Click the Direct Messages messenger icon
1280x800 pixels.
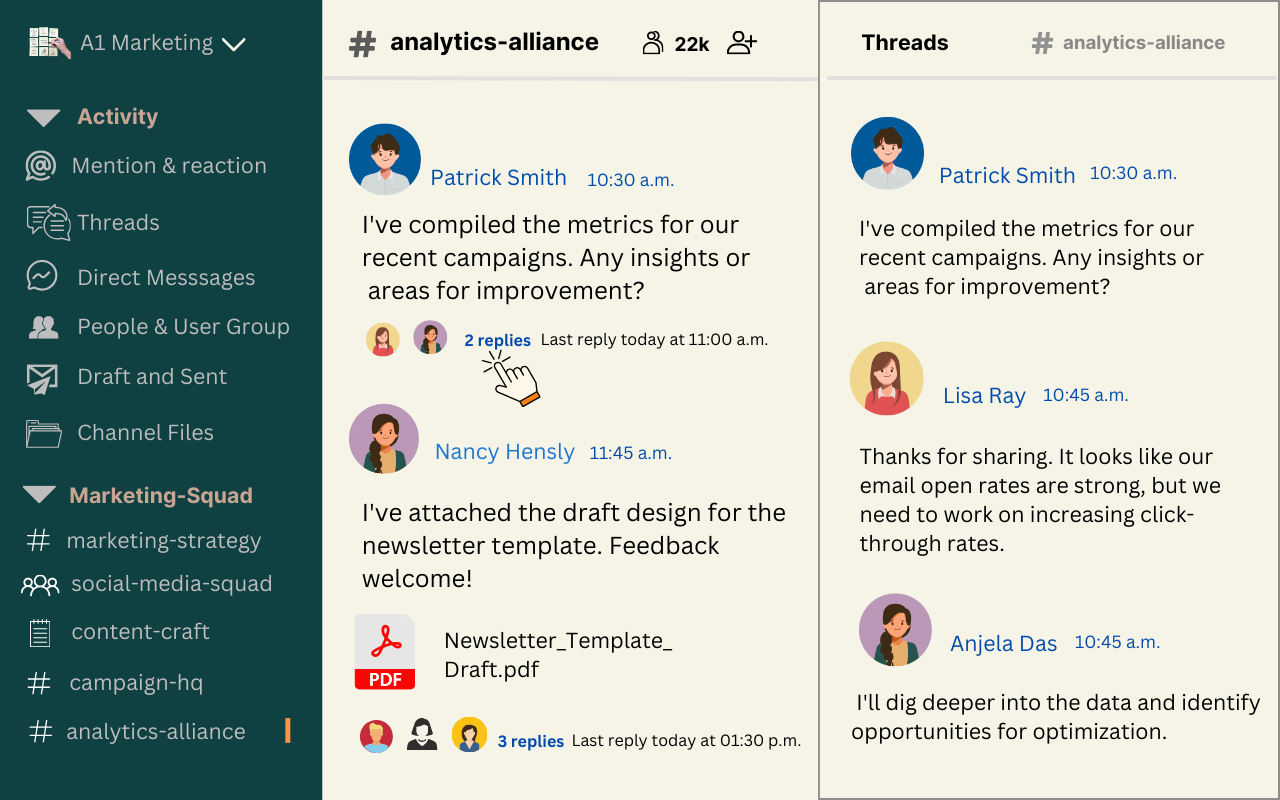tap(42, 277)
